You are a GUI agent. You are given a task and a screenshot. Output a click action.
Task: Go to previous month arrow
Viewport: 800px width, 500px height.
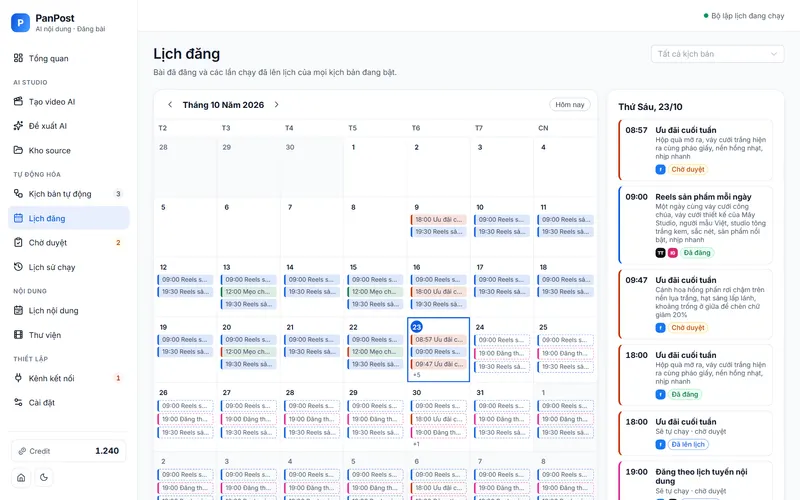click(x=170, y=105)
